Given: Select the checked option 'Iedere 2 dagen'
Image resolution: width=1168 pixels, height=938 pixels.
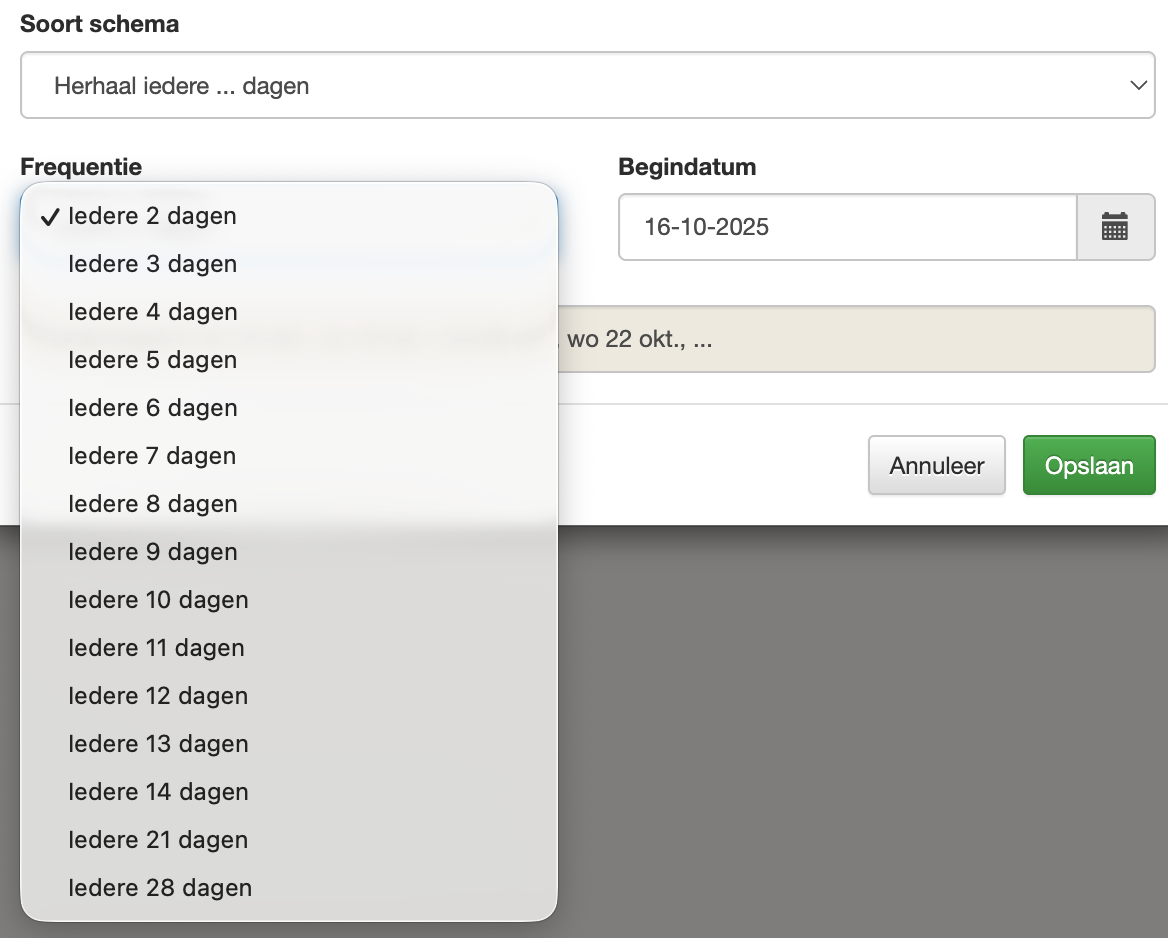Looking at the screenshot, I should coord(152,216).
